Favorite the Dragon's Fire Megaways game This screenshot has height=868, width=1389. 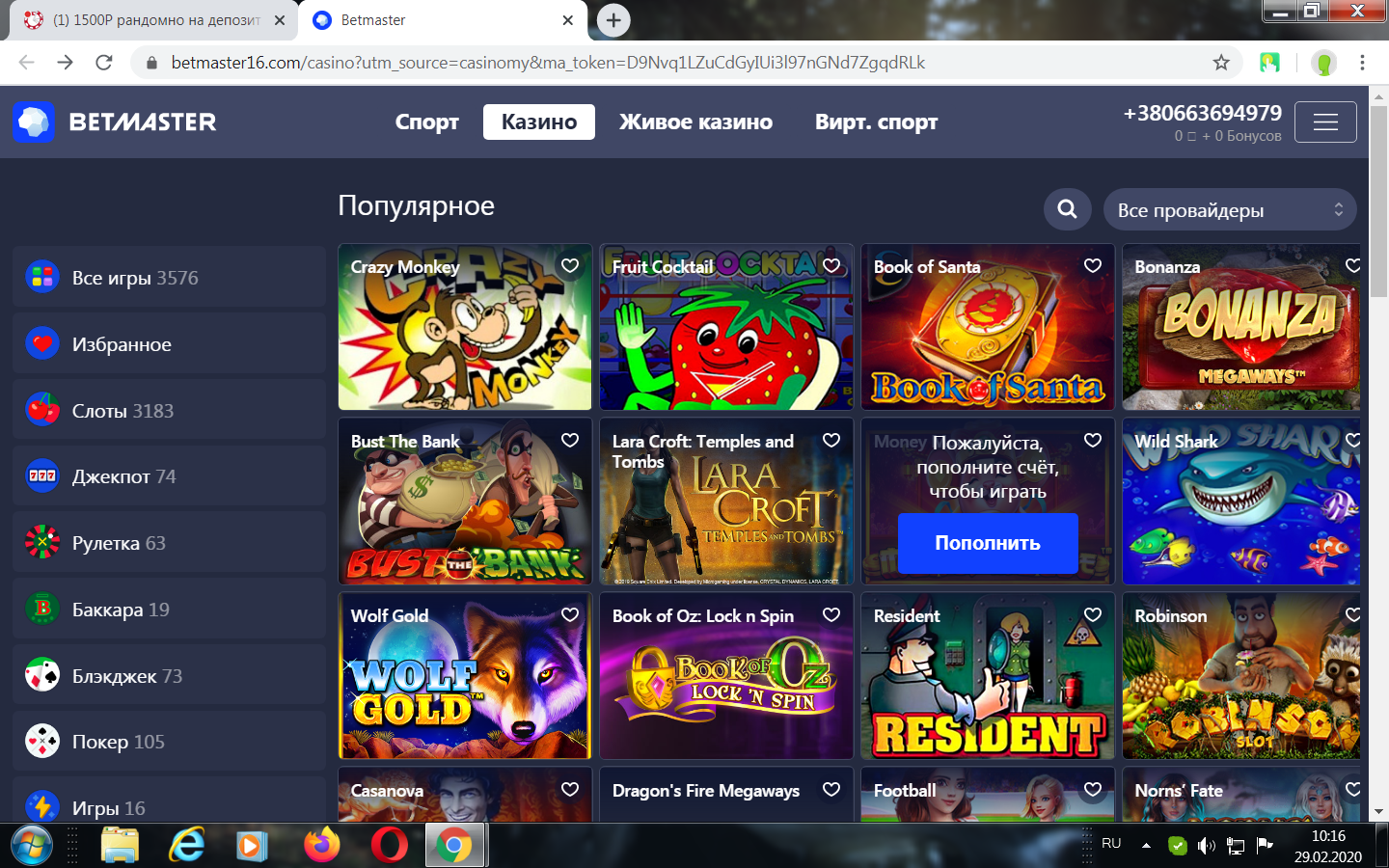pos(831,789)
